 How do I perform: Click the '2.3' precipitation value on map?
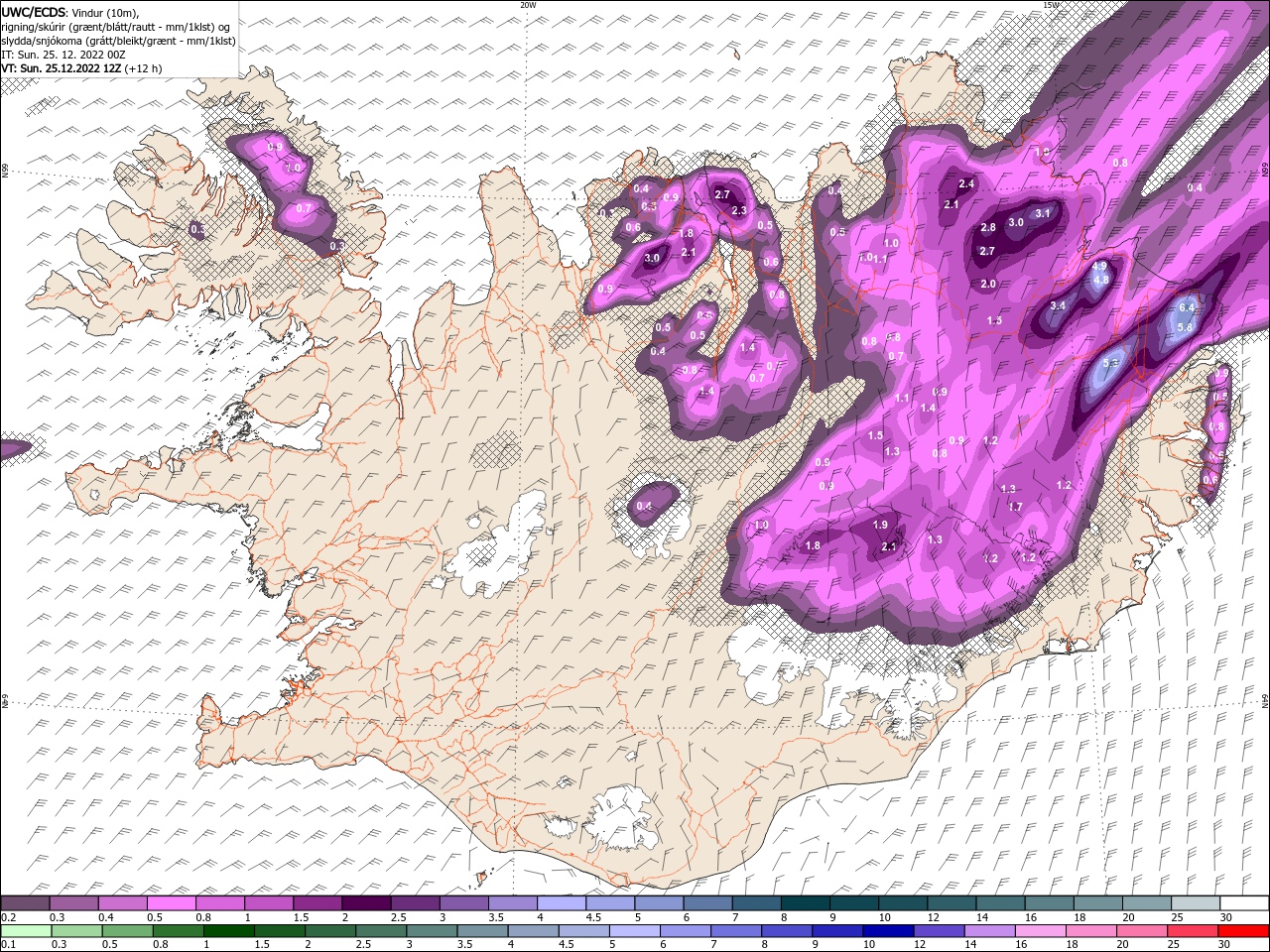pos(739,210)
